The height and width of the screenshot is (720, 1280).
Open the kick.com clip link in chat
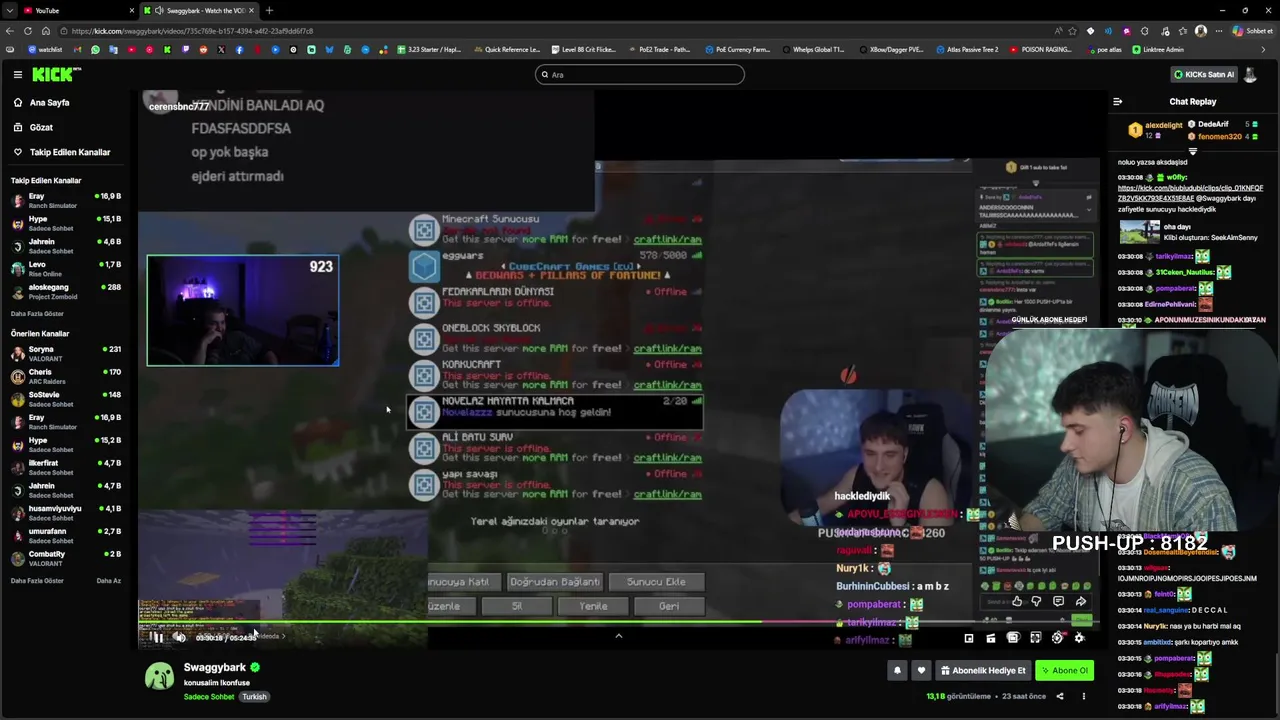click(x=1190, y=193)
